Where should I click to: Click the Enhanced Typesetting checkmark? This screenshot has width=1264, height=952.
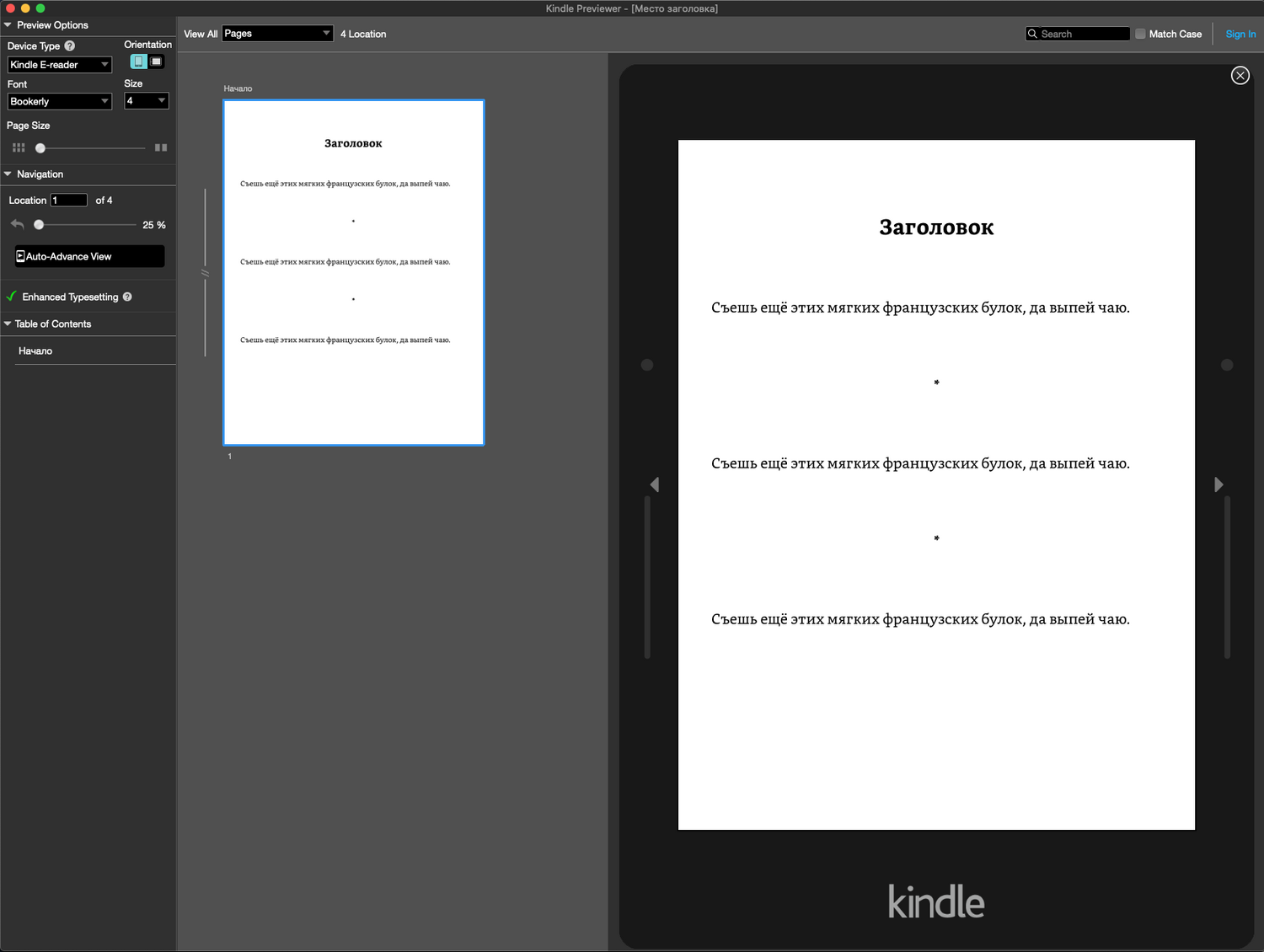pos(12,297)
